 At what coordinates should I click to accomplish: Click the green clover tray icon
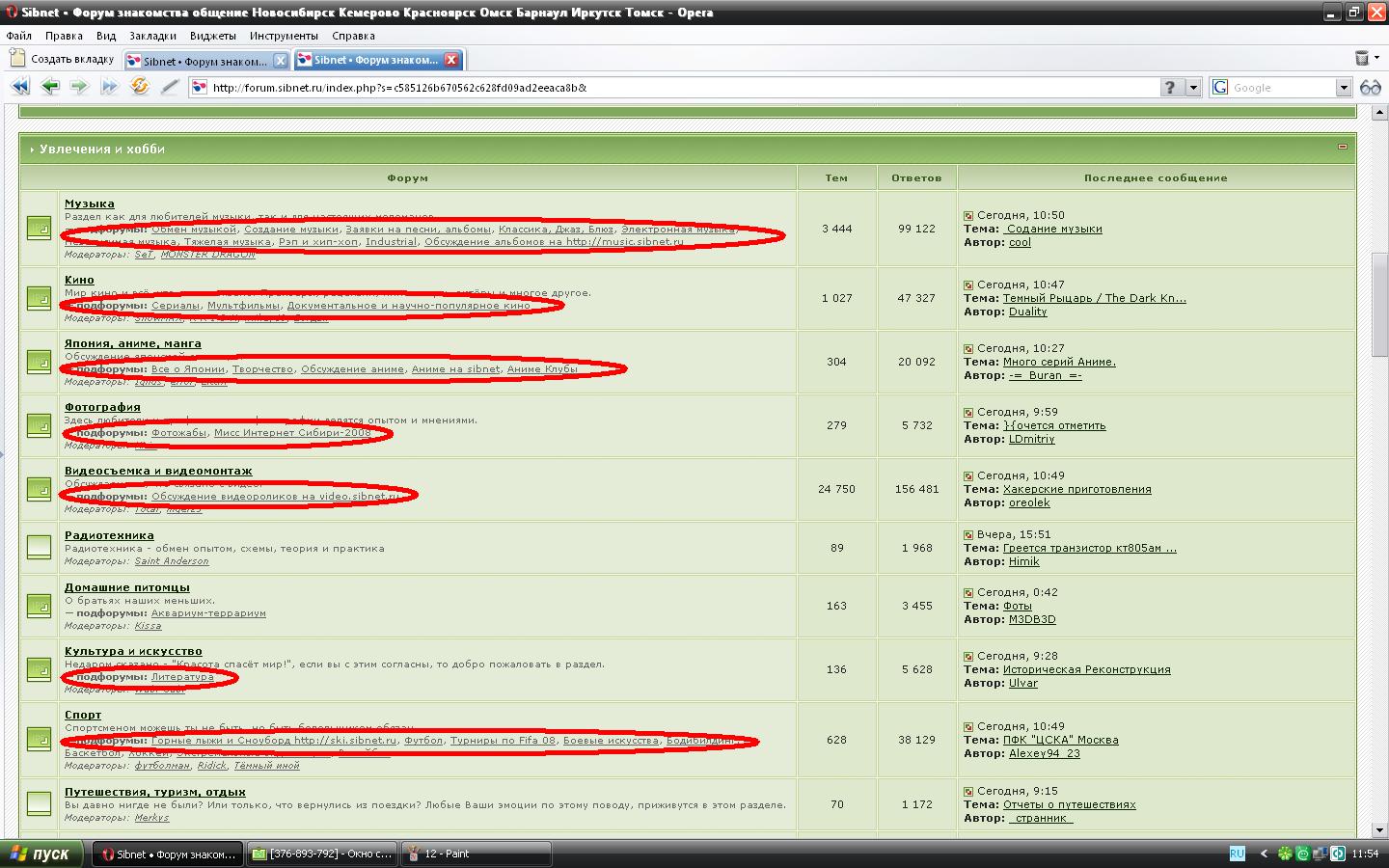pyautogui.click(x=1285, y=854)
